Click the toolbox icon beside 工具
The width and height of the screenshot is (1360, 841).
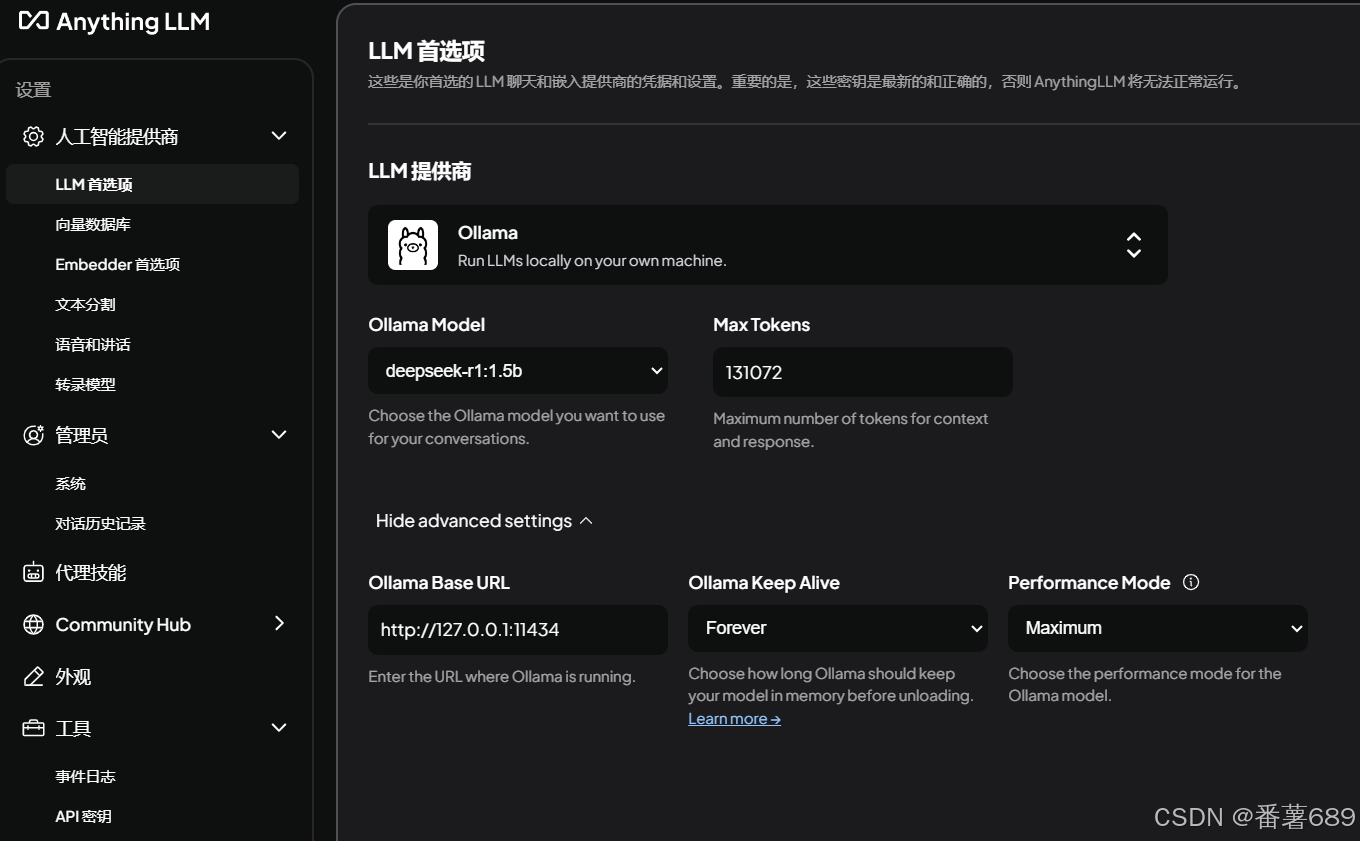[33, 728]
